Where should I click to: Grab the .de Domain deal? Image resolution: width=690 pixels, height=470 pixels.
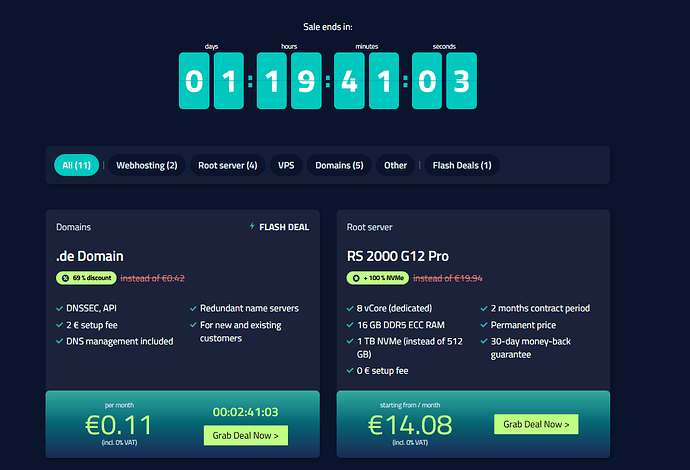[x=246, y=435]
